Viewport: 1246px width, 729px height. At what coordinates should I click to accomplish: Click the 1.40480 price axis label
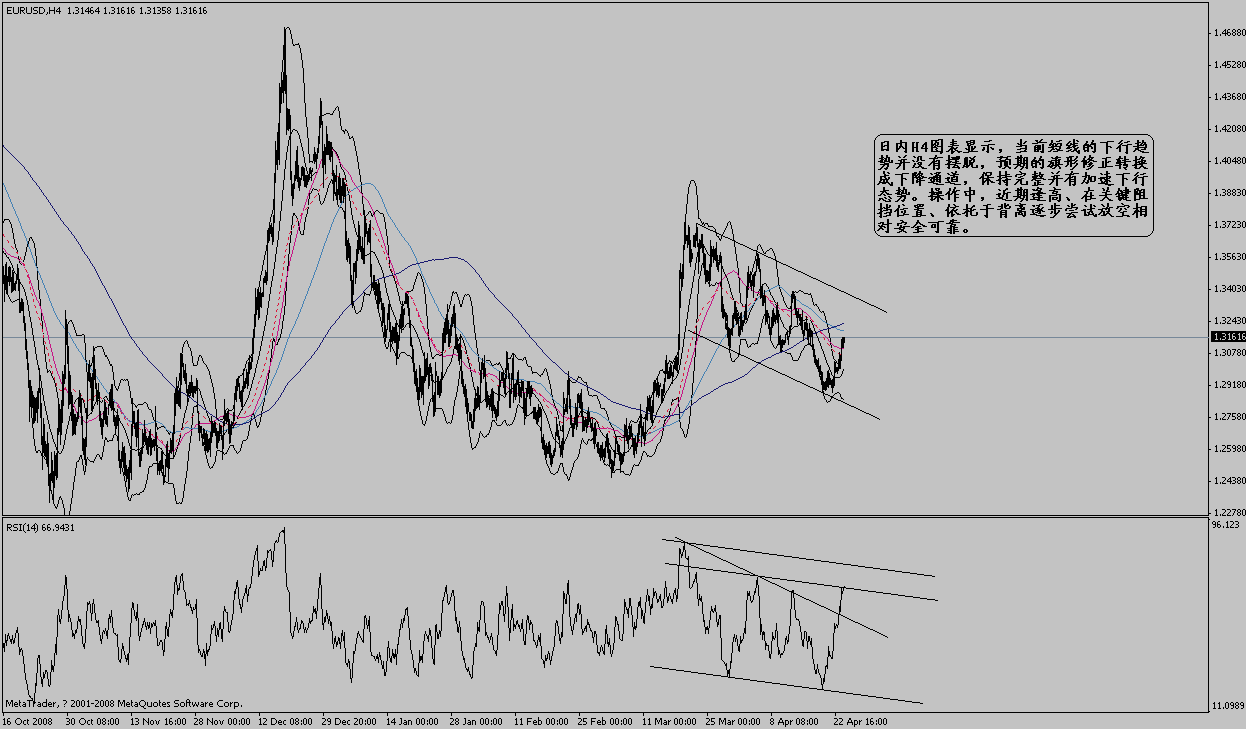point(1227,161)
